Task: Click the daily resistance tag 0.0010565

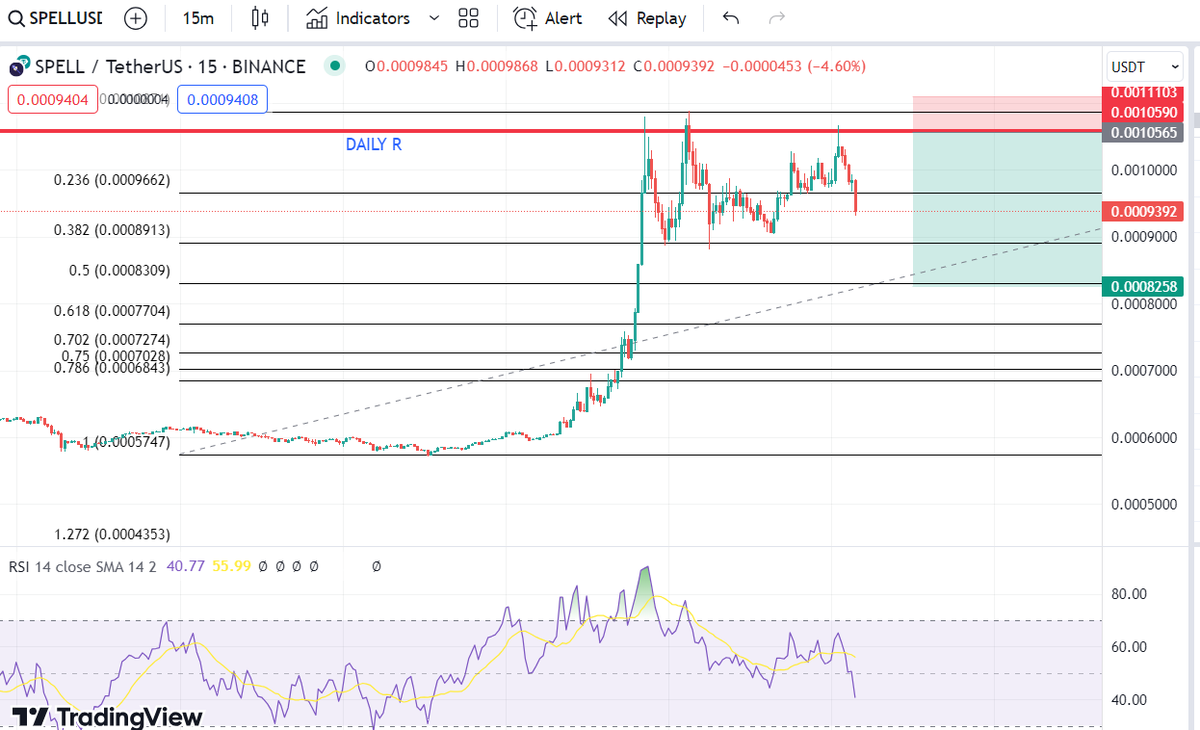Action: [x=1142, y=132]
